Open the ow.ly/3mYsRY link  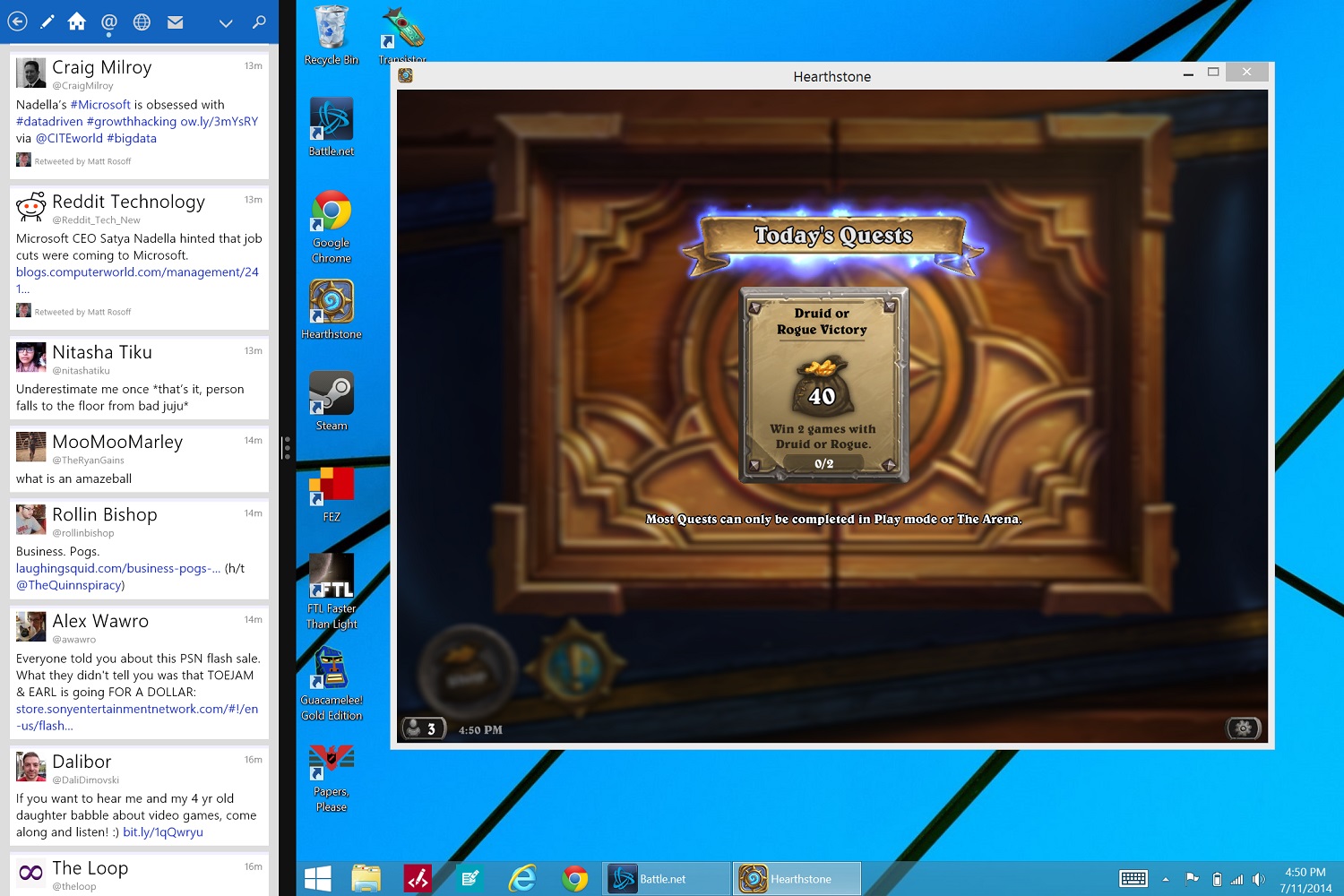pyautogui.click(x=220, y=122)
